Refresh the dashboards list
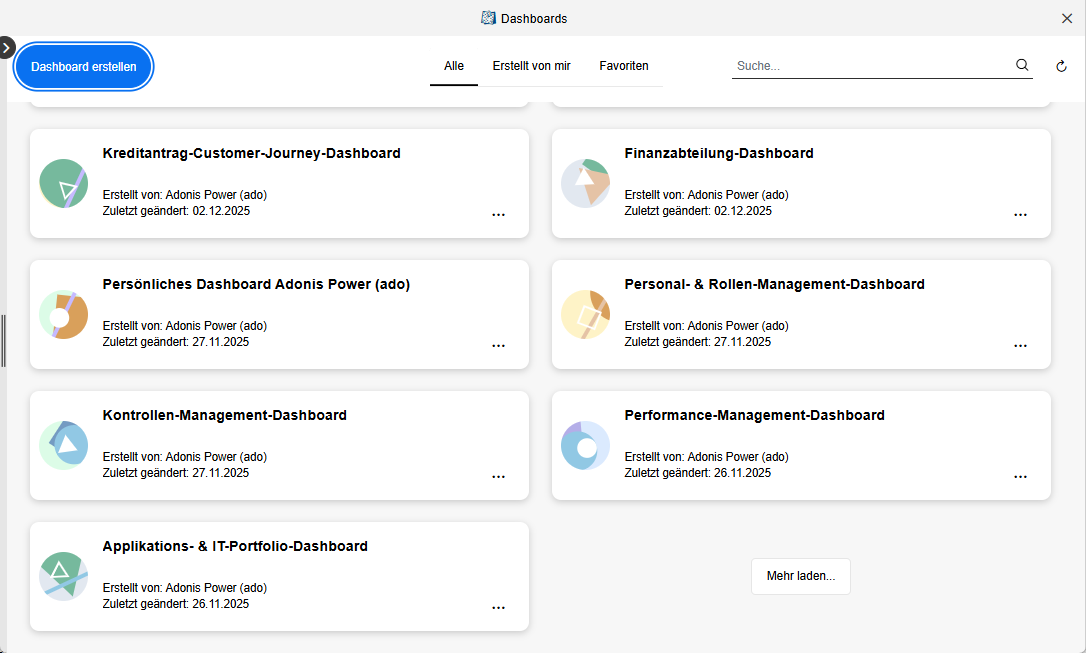Image resolution: width=1086 pixels, height=653 pixels. tap(1061, 66)
